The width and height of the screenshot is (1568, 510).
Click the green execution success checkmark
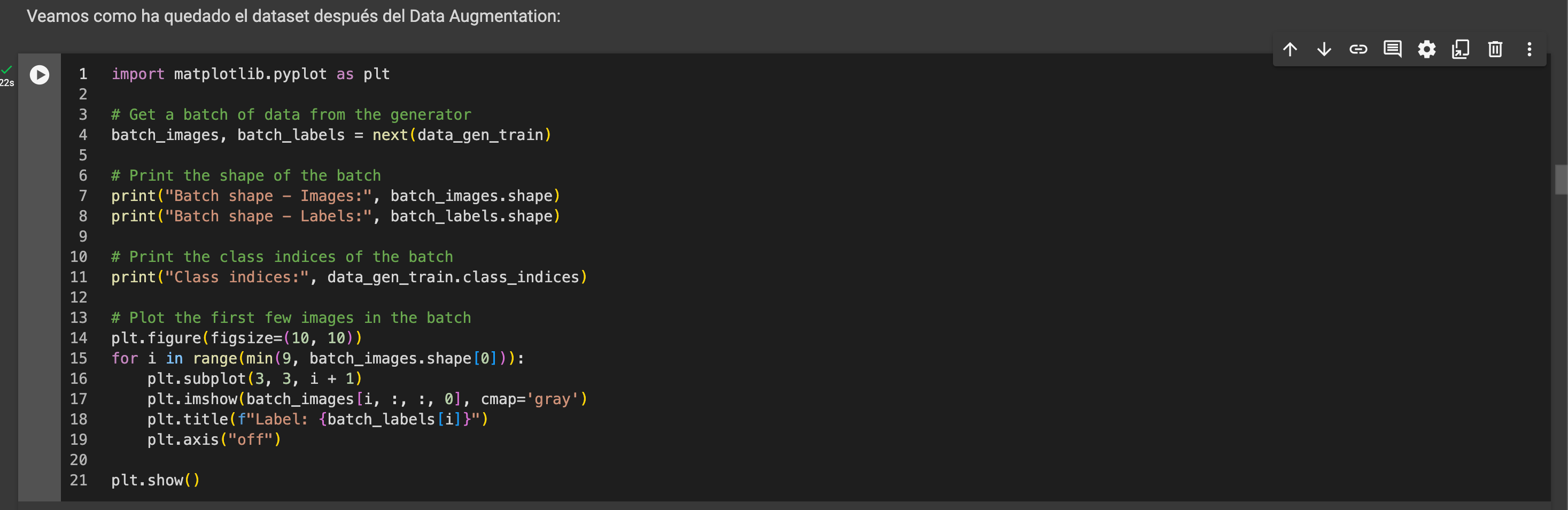pos(7,69)
